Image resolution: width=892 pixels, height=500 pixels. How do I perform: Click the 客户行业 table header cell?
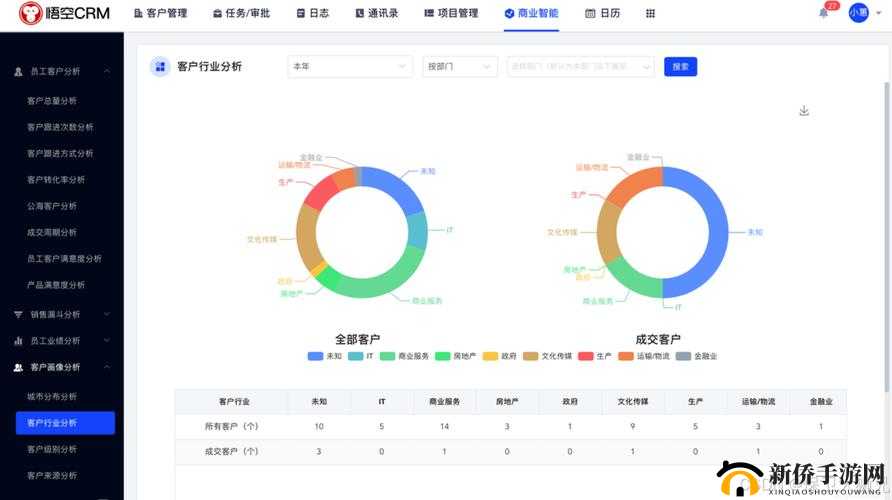[234, 402]
